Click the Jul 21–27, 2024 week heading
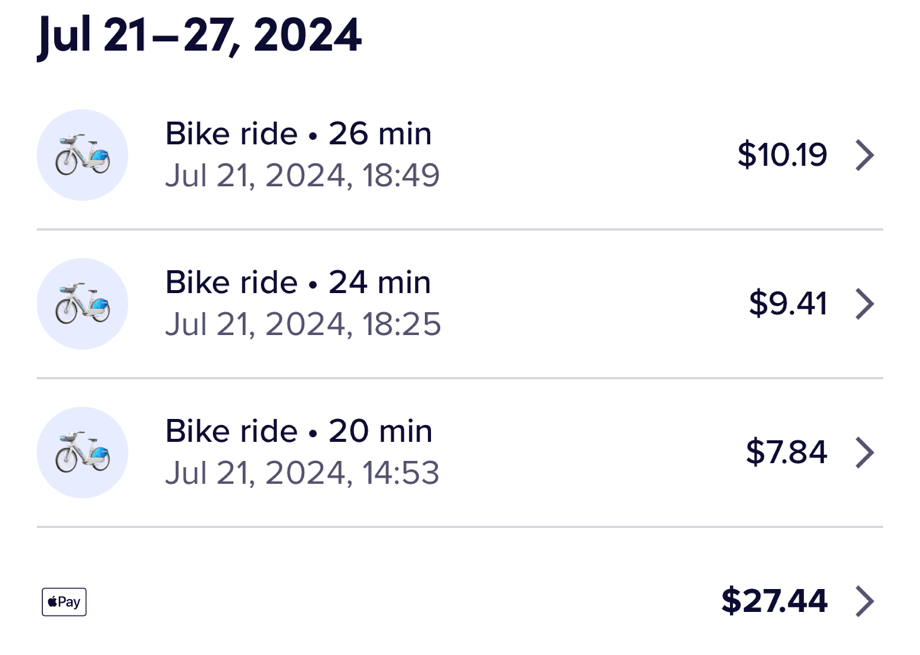 coord(200,36)
